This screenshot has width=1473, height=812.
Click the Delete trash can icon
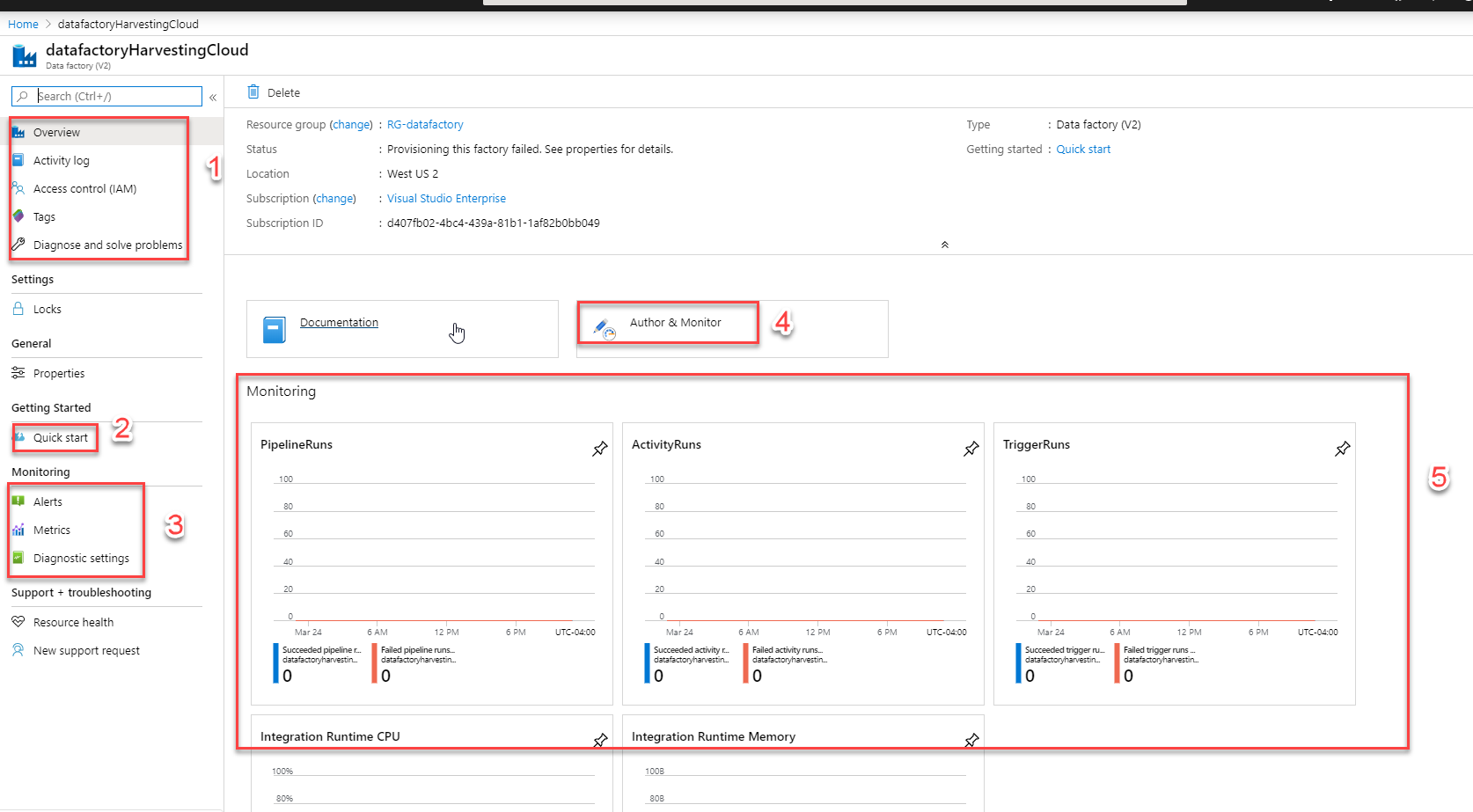click(253, 91)
